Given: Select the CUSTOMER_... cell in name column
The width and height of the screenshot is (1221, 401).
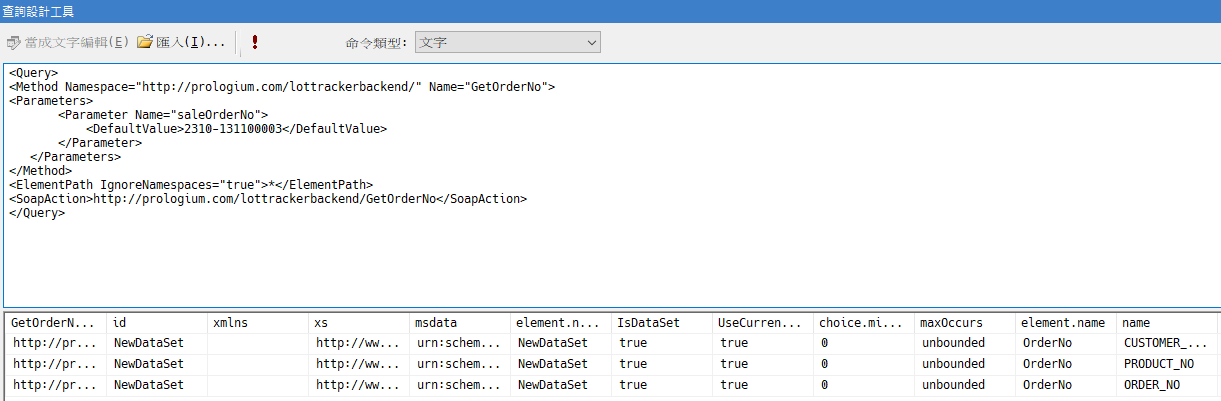Looking at the screenshot, I should click(x=1165, y=343).
